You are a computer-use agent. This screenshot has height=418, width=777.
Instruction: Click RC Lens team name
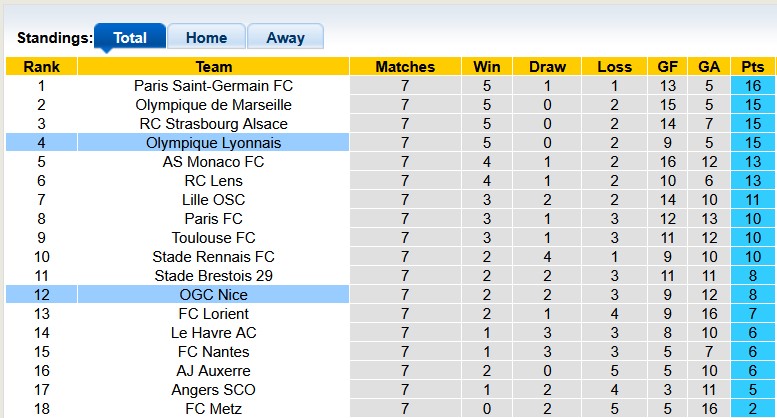pos(214,181)
